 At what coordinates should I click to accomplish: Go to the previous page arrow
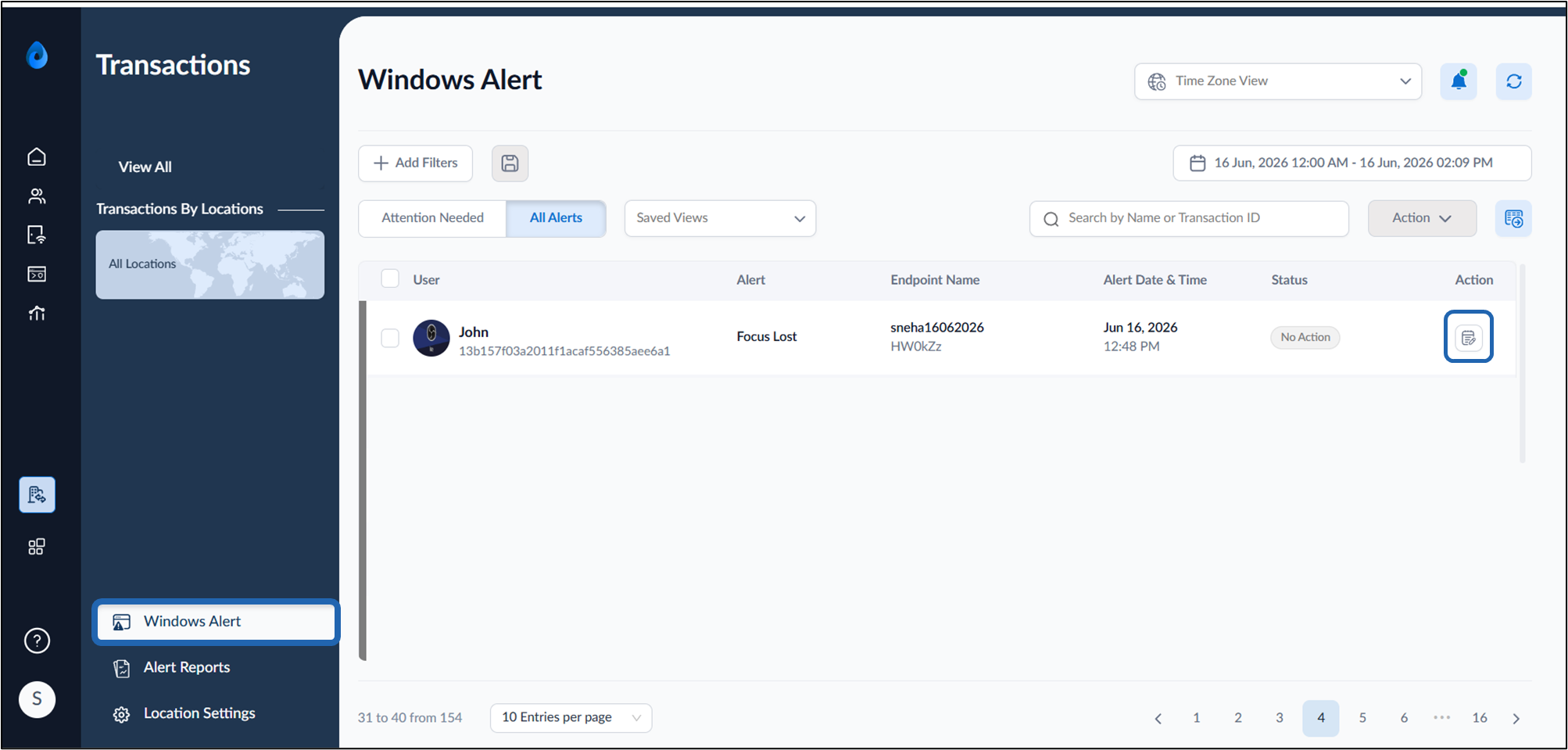click(x=1158, y=719)
